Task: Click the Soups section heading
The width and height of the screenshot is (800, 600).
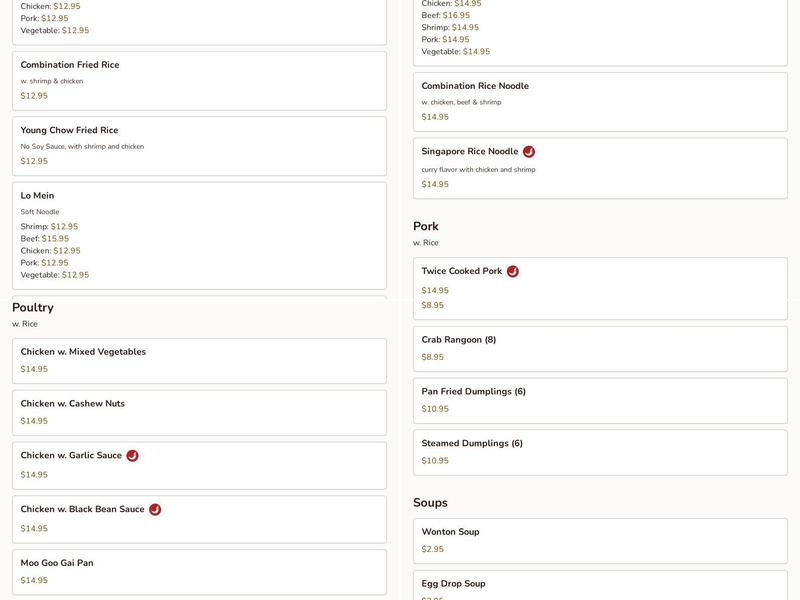Action: pos(430,503)
